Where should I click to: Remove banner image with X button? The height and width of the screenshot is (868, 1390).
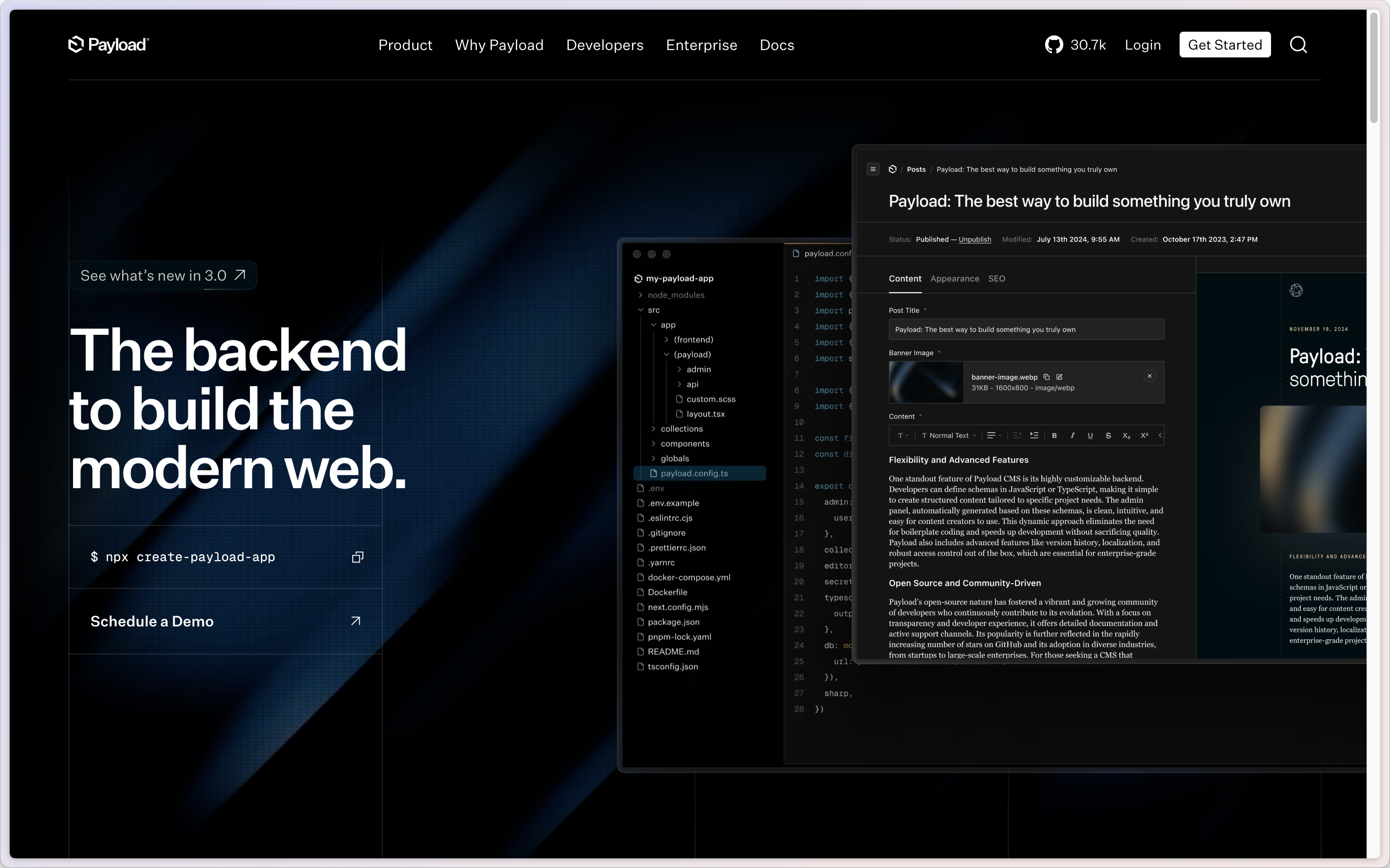point(1149,376)
